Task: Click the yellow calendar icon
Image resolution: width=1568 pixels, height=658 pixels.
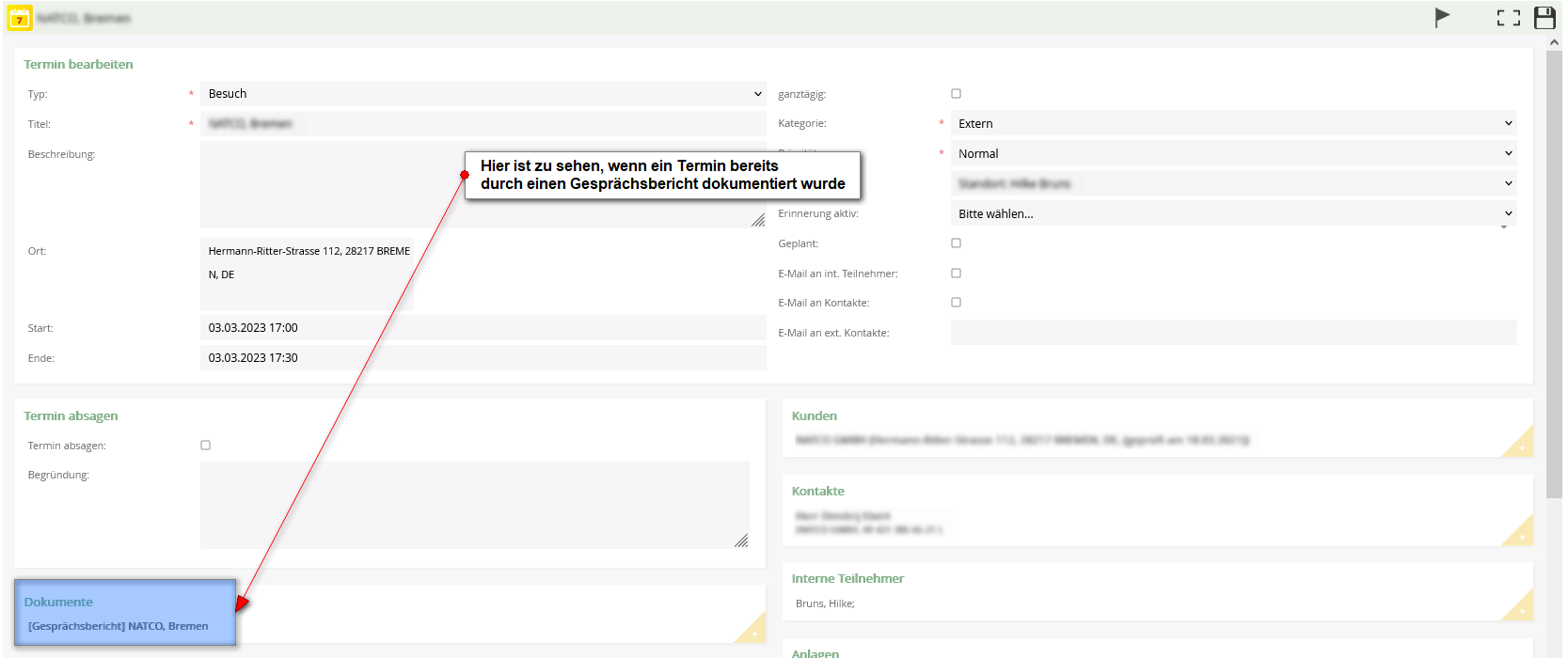Action: [20, 19]
